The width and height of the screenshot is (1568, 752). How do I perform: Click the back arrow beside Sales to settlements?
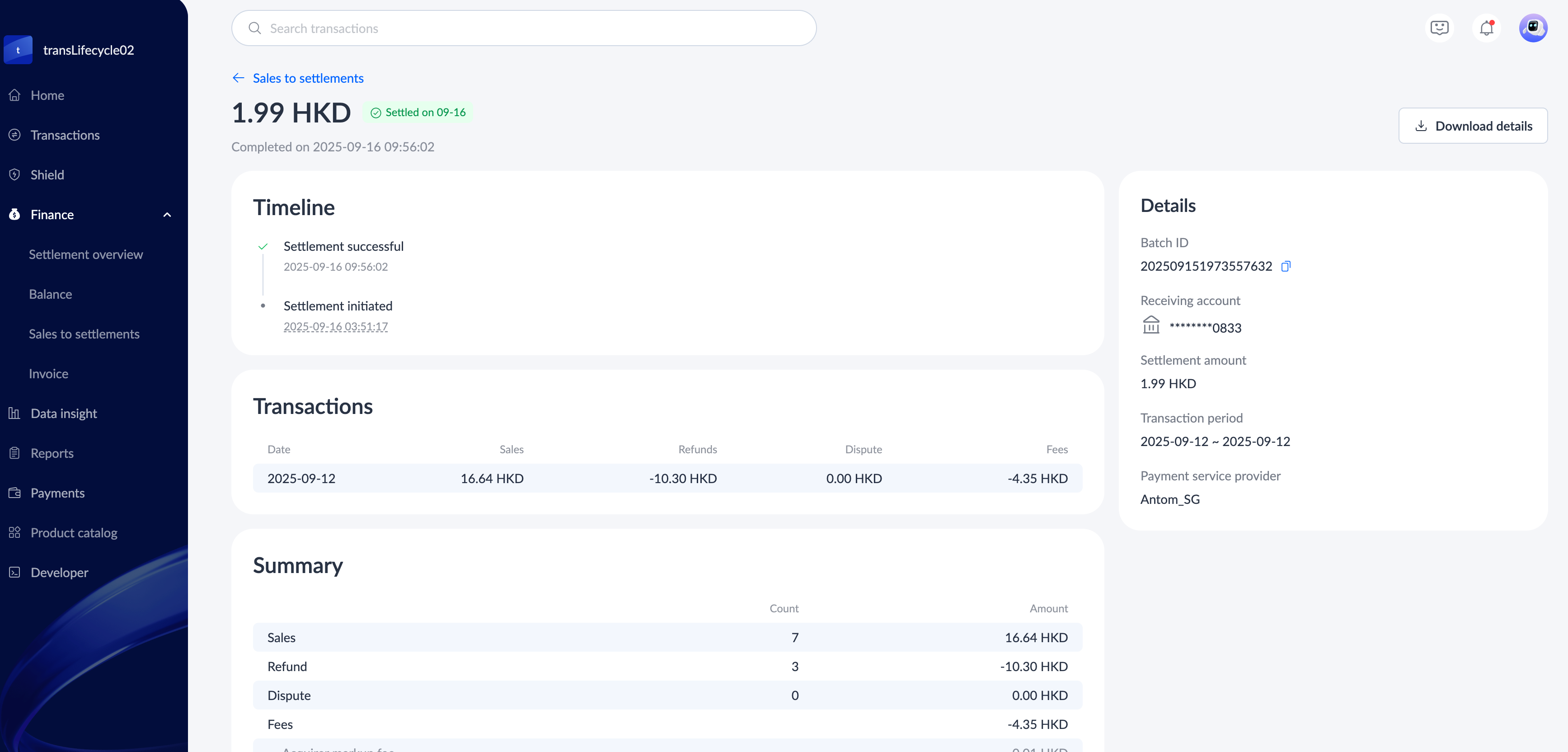(x=238, y=78)
